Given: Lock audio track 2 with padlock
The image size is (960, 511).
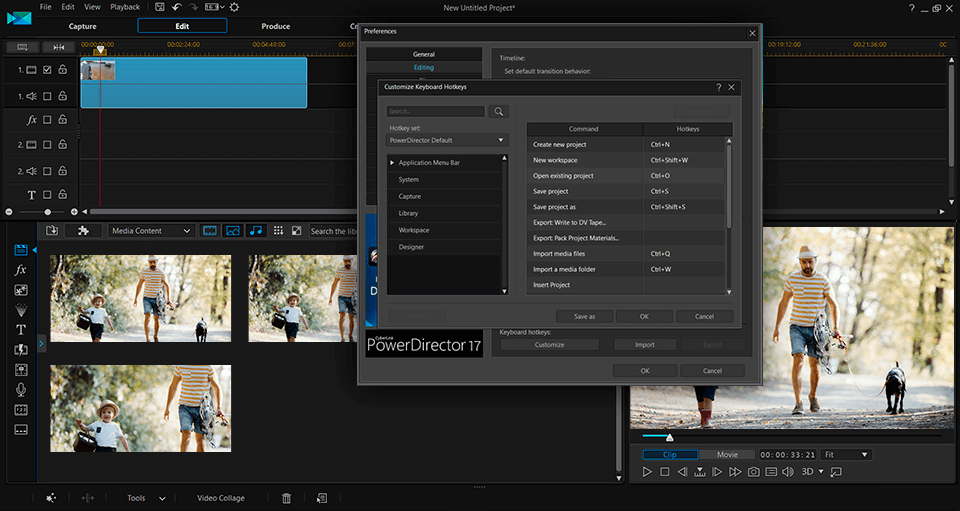Looking at the screenshot, I should tap(62, 171).
